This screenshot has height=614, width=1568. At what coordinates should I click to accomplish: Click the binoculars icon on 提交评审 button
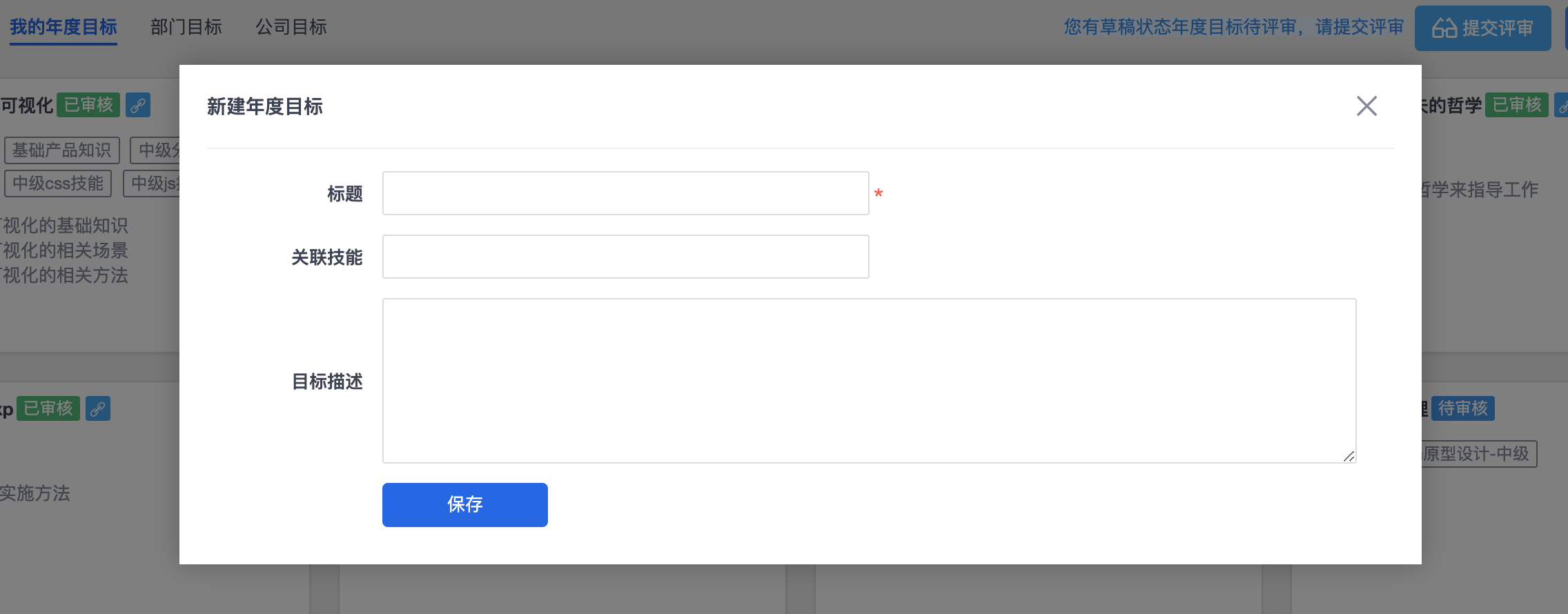[x=1444, y=28]
